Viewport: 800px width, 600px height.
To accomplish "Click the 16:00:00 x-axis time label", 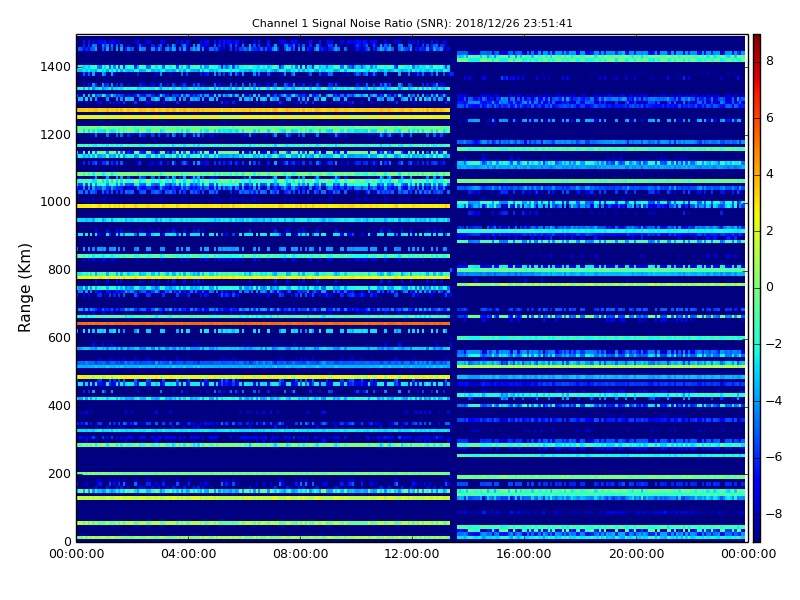I will pos(524,554).
